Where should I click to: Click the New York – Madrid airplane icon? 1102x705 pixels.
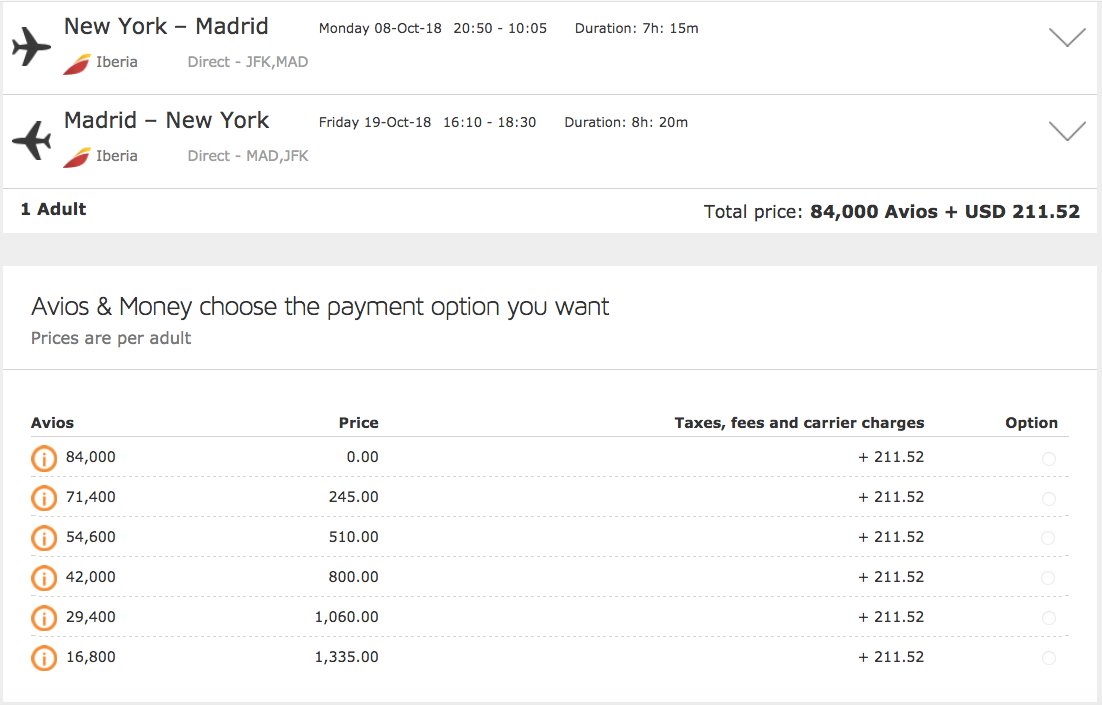[x=31, y=46]
